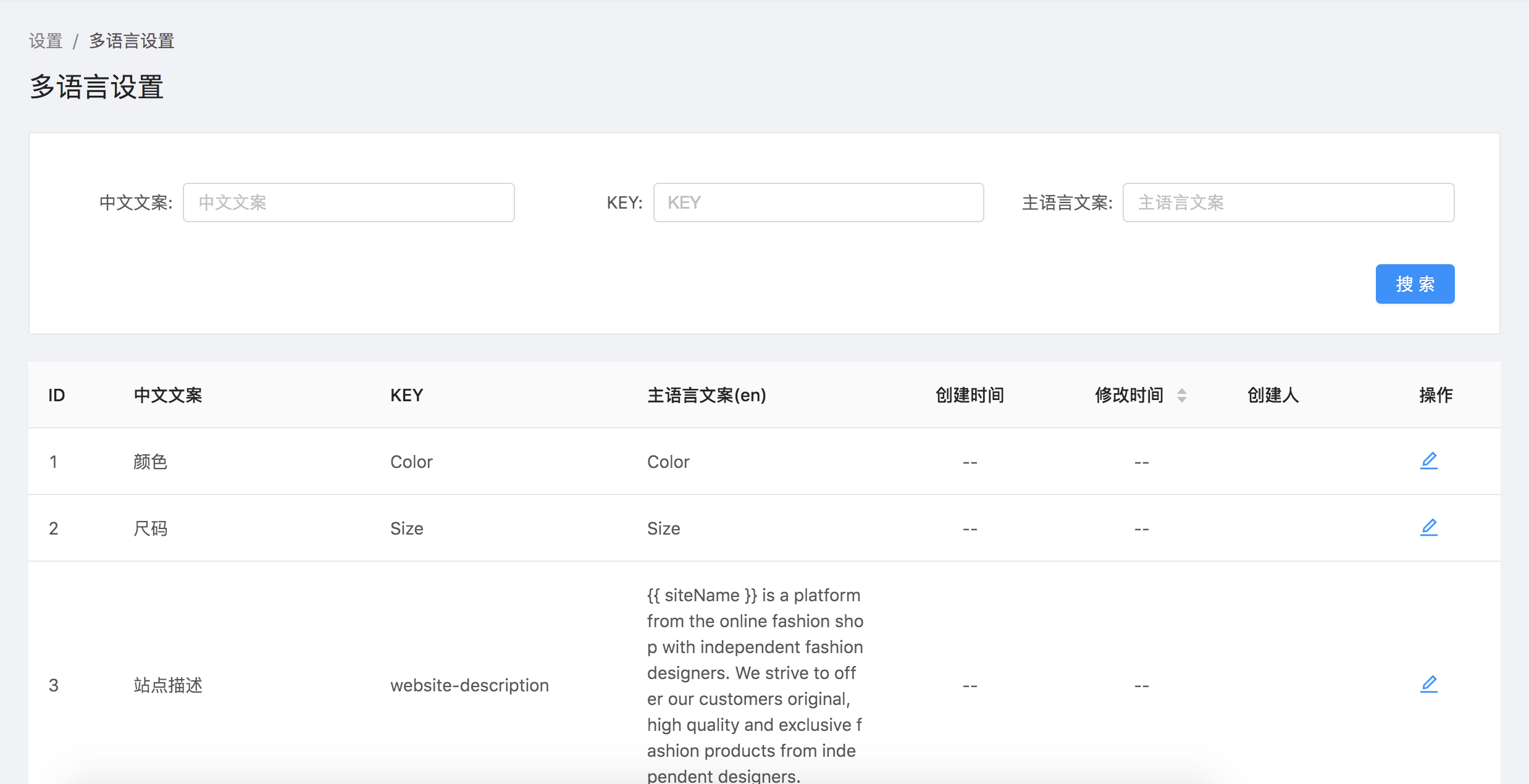Click the Size value in KEY column
1529x784 pixels.
click(x=406, y=528)
